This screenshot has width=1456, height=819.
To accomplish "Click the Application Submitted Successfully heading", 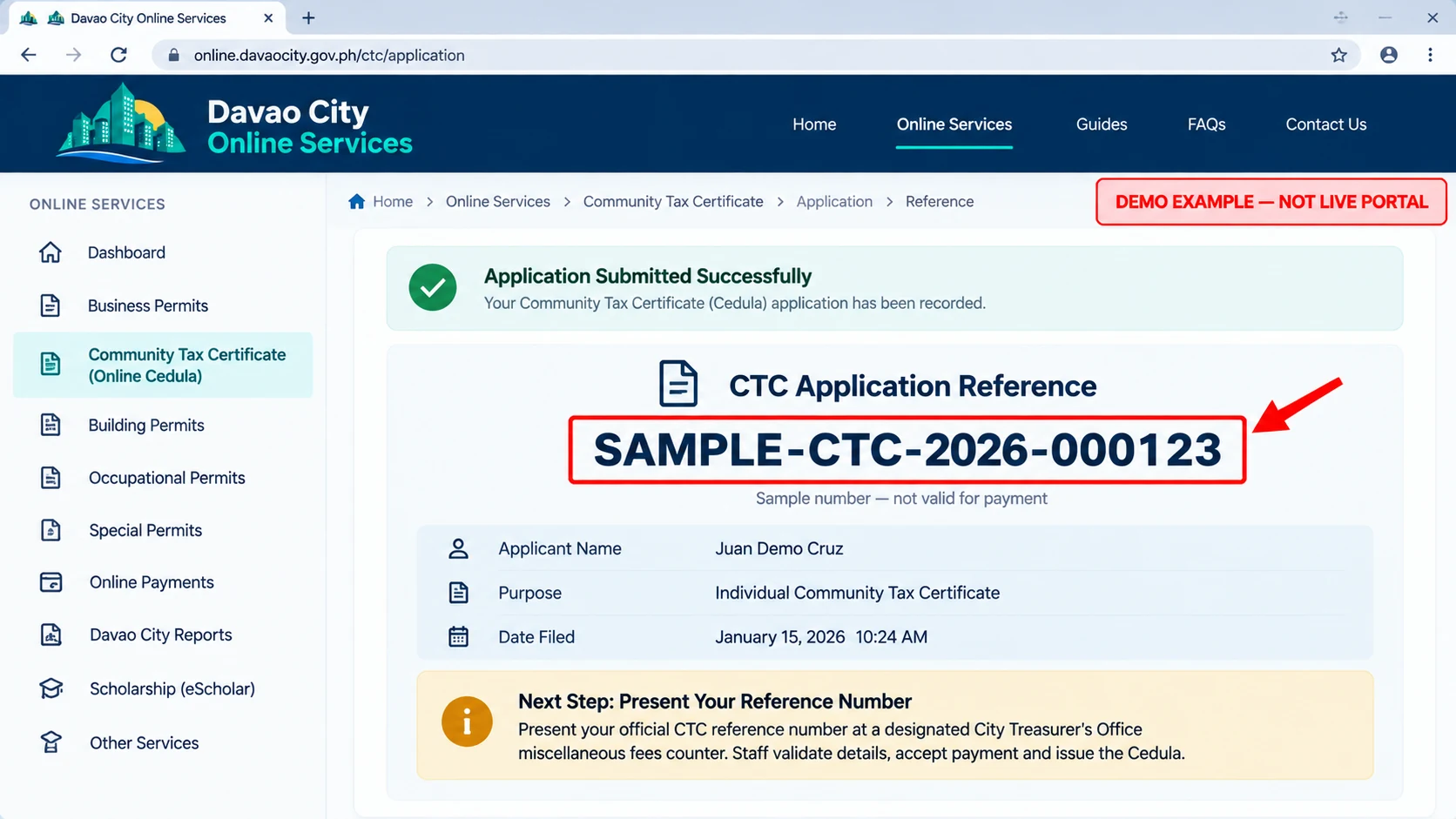I will click(648, 277).
